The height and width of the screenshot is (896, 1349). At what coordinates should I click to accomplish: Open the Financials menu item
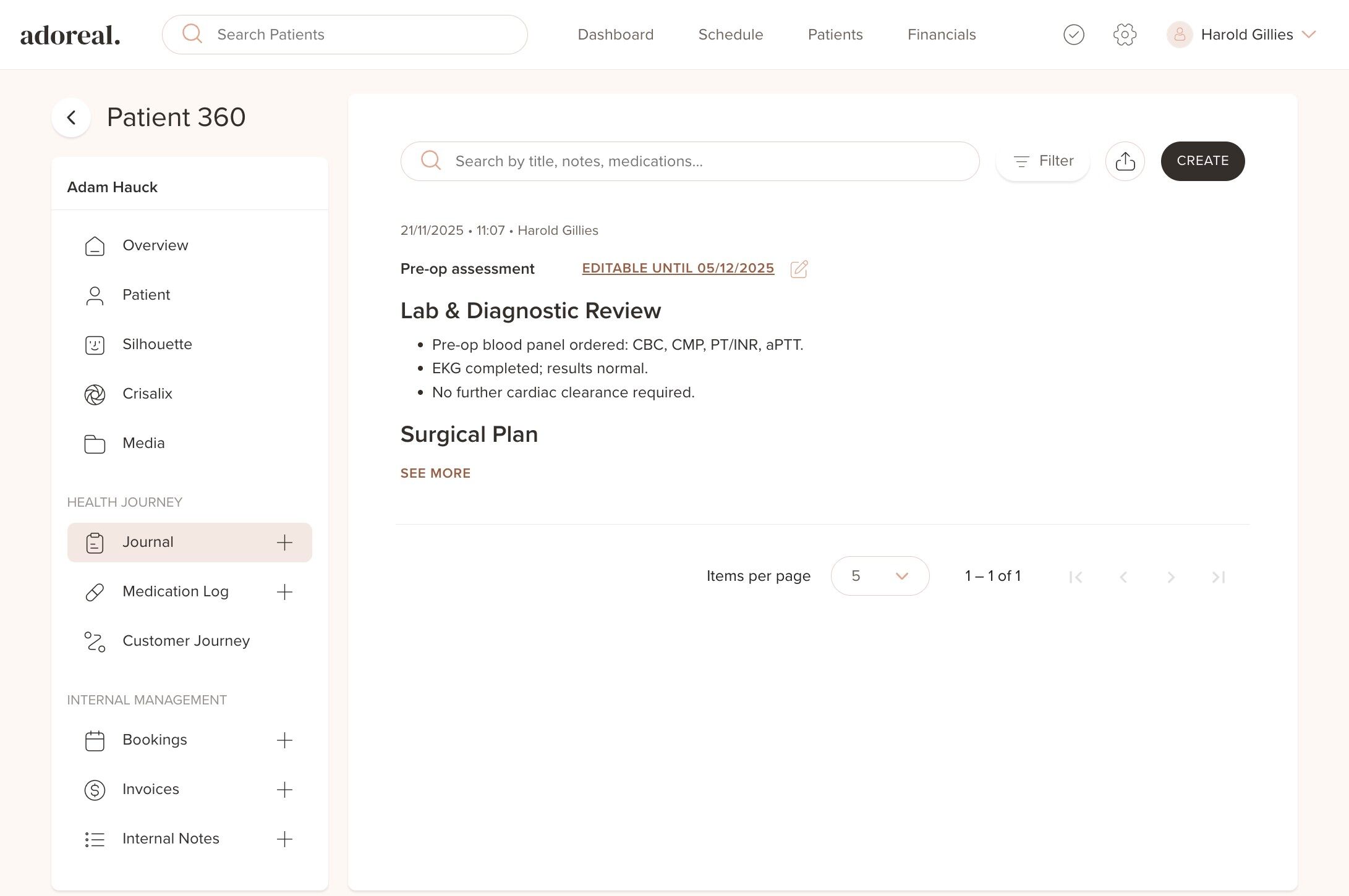pyautogui.click(x=942, y=35)
